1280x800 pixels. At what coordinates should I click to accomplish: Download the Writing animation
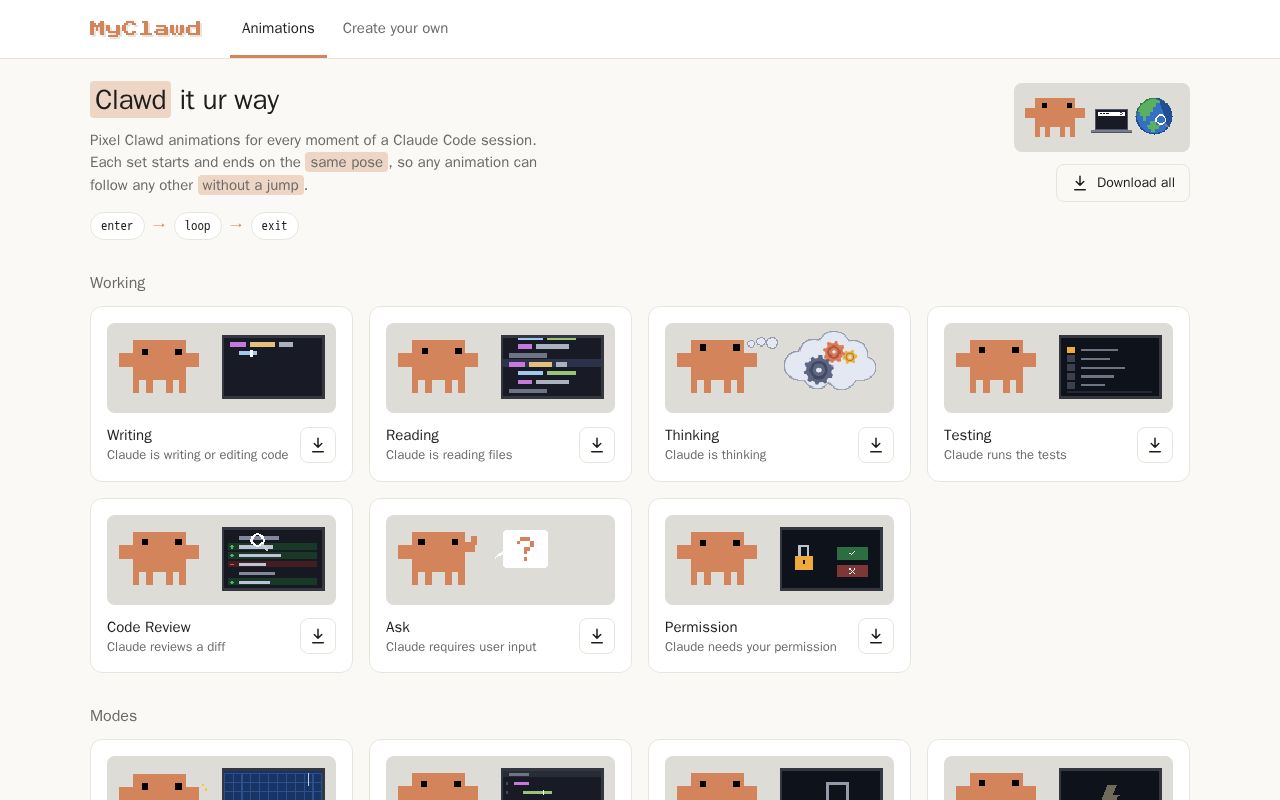click(318, 445)
